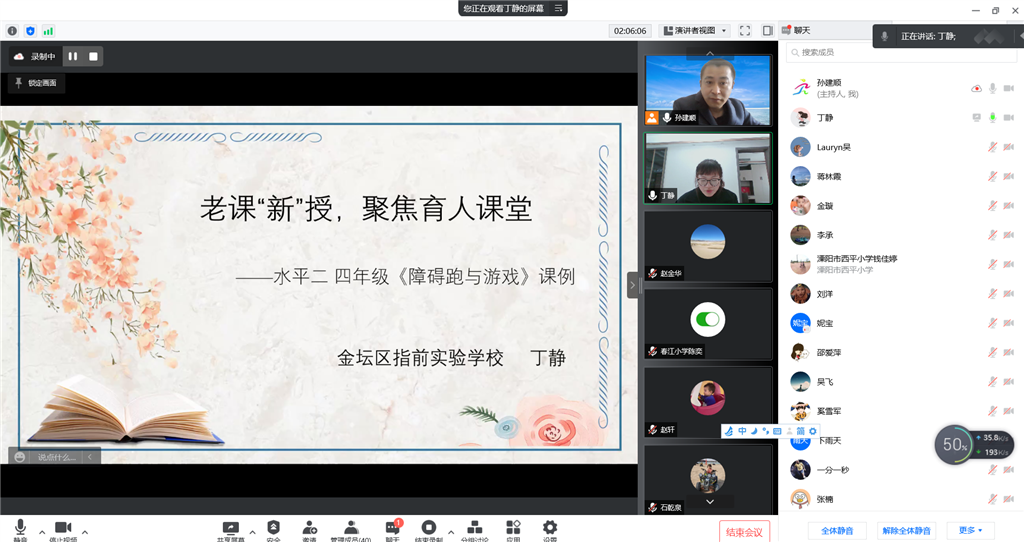Click the blue security shield status icon
The image size is (1024, 542).
(x=30, y=31)
